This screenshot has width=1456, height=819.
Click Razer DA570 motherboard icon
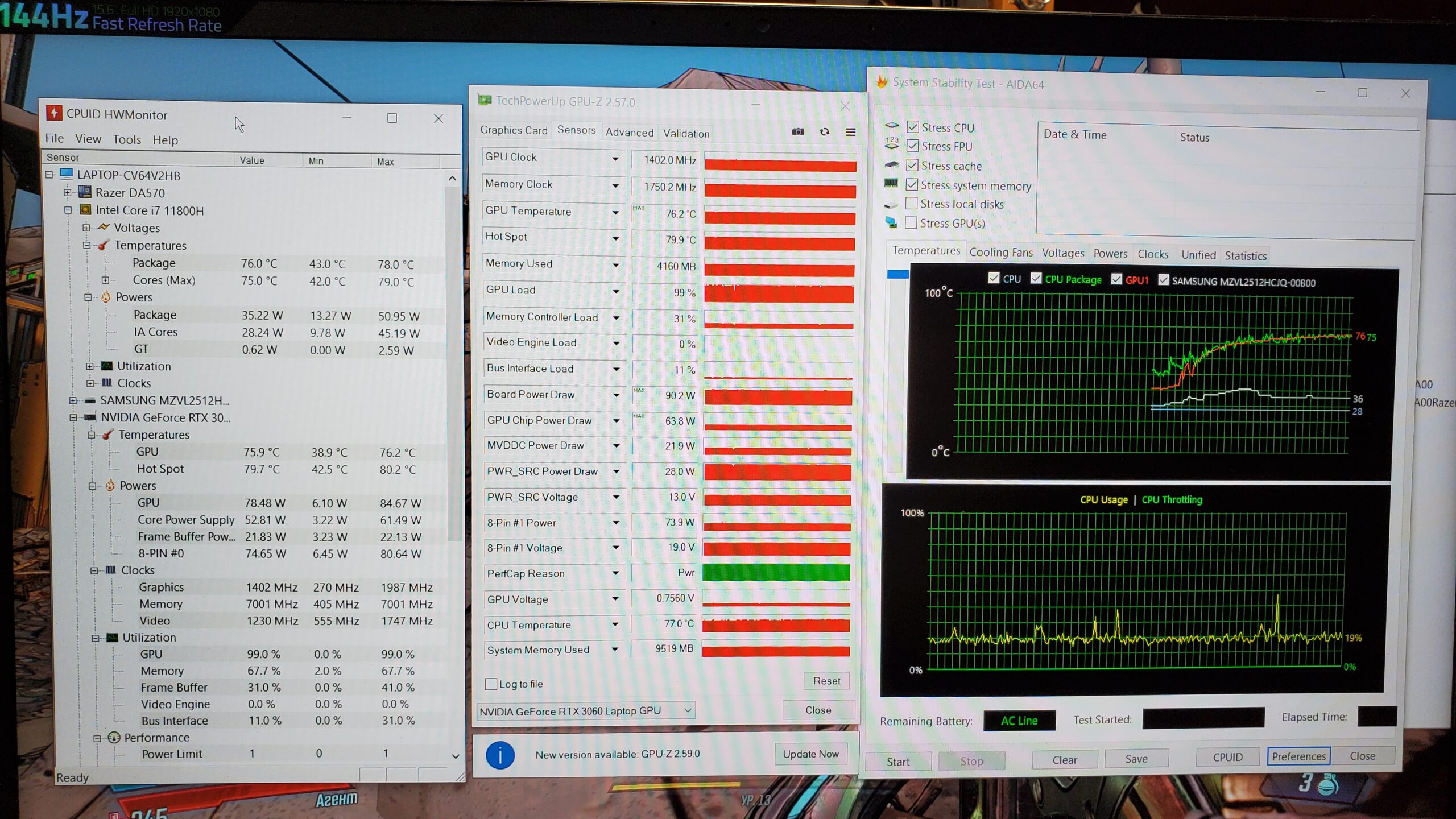(x=85, y=192)
